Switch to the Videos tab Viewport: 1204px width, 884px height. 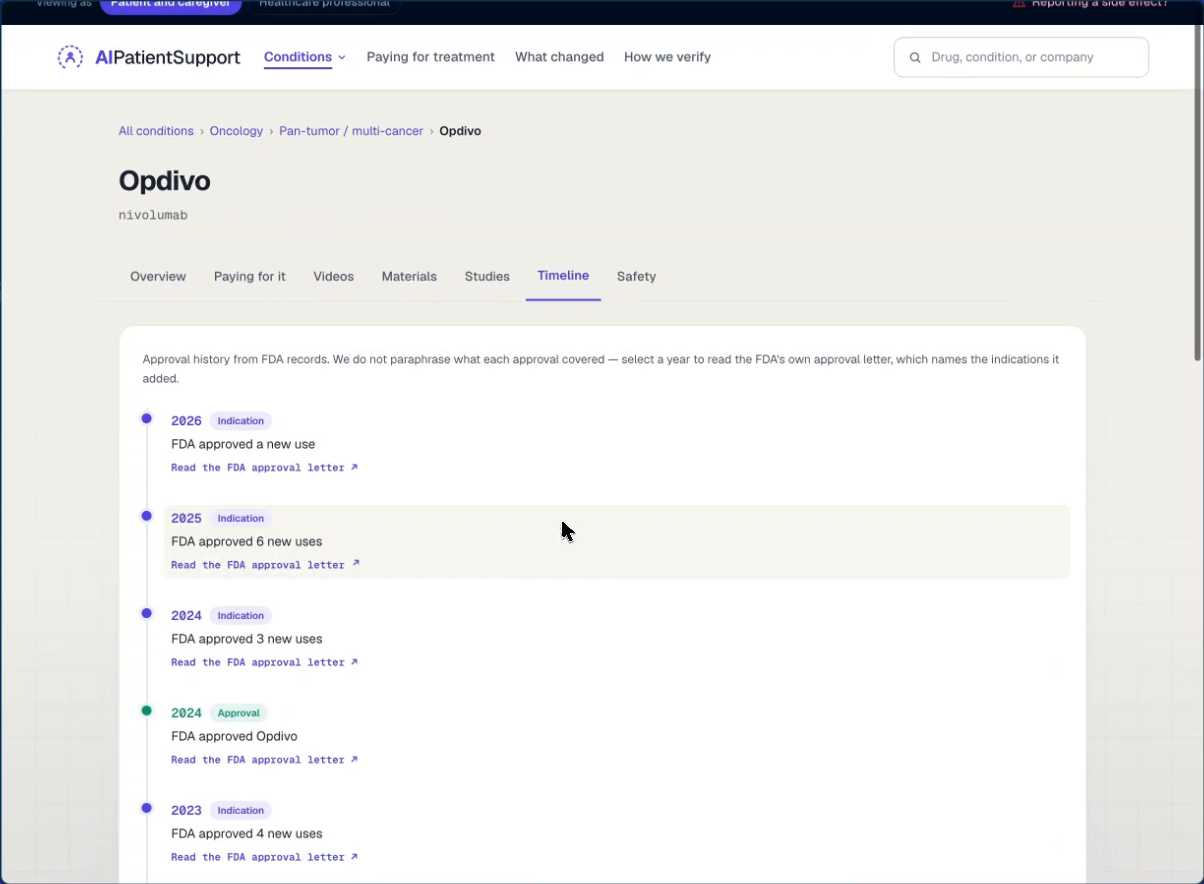coord(333,276)
